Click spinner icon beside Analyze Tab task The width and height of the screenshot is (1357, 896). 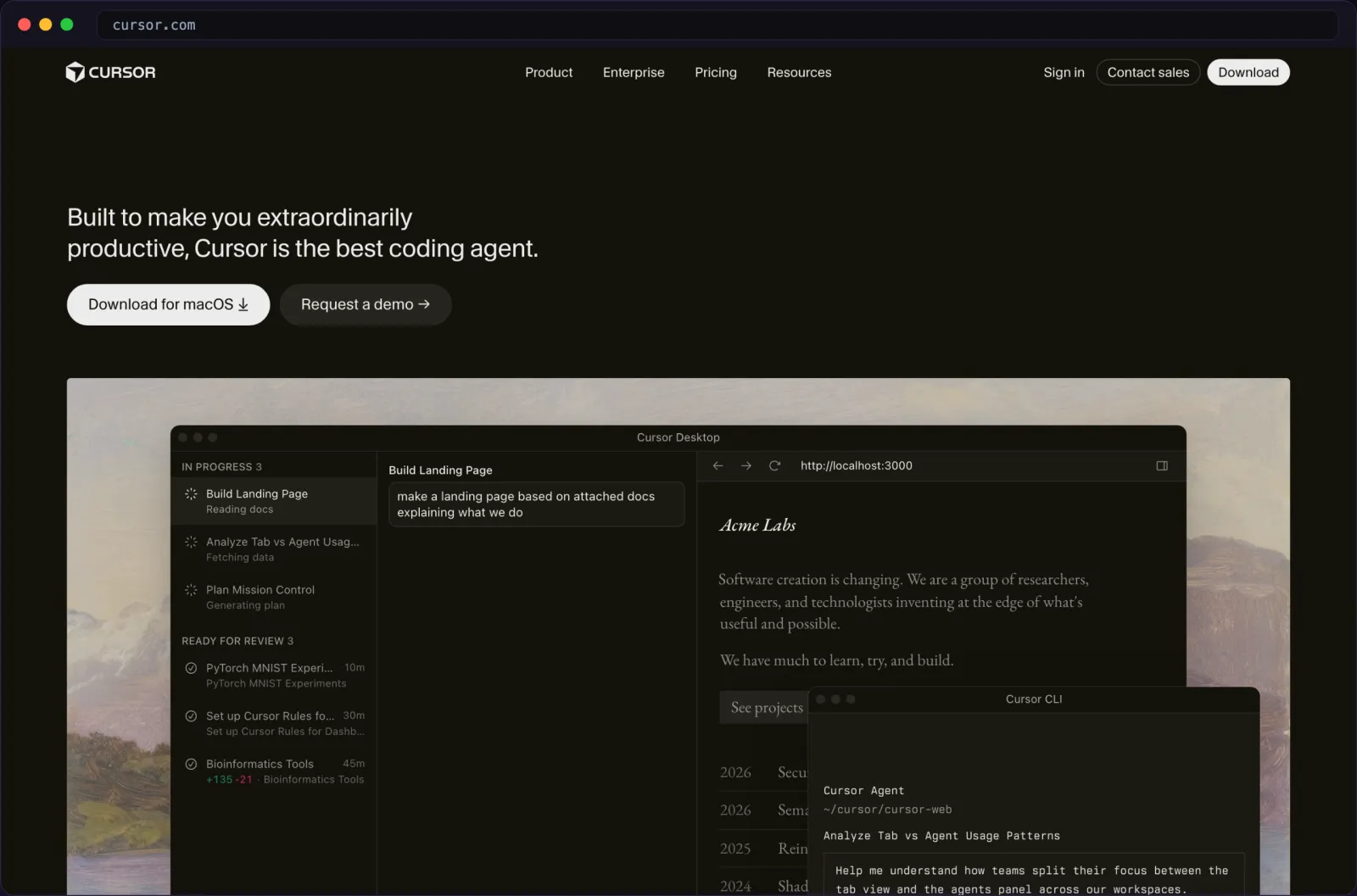point(191,542)
